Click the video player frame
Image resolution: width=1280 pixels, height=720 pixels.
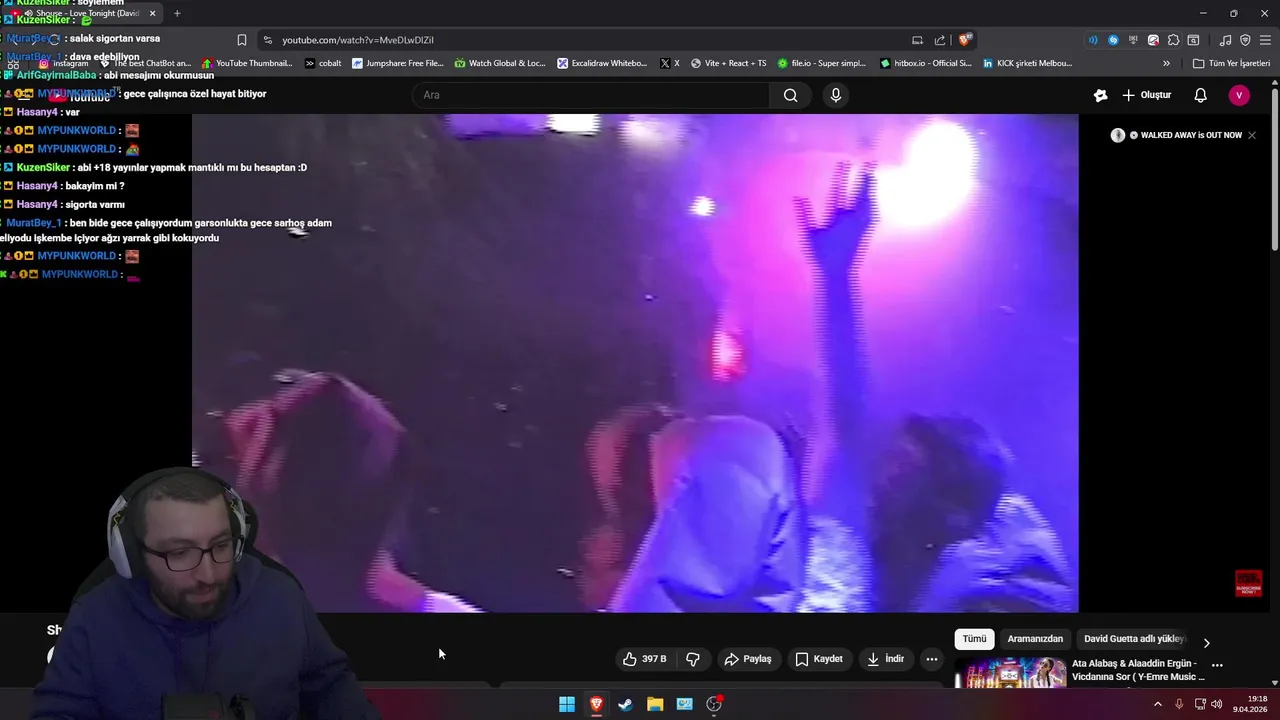(635, 362)
